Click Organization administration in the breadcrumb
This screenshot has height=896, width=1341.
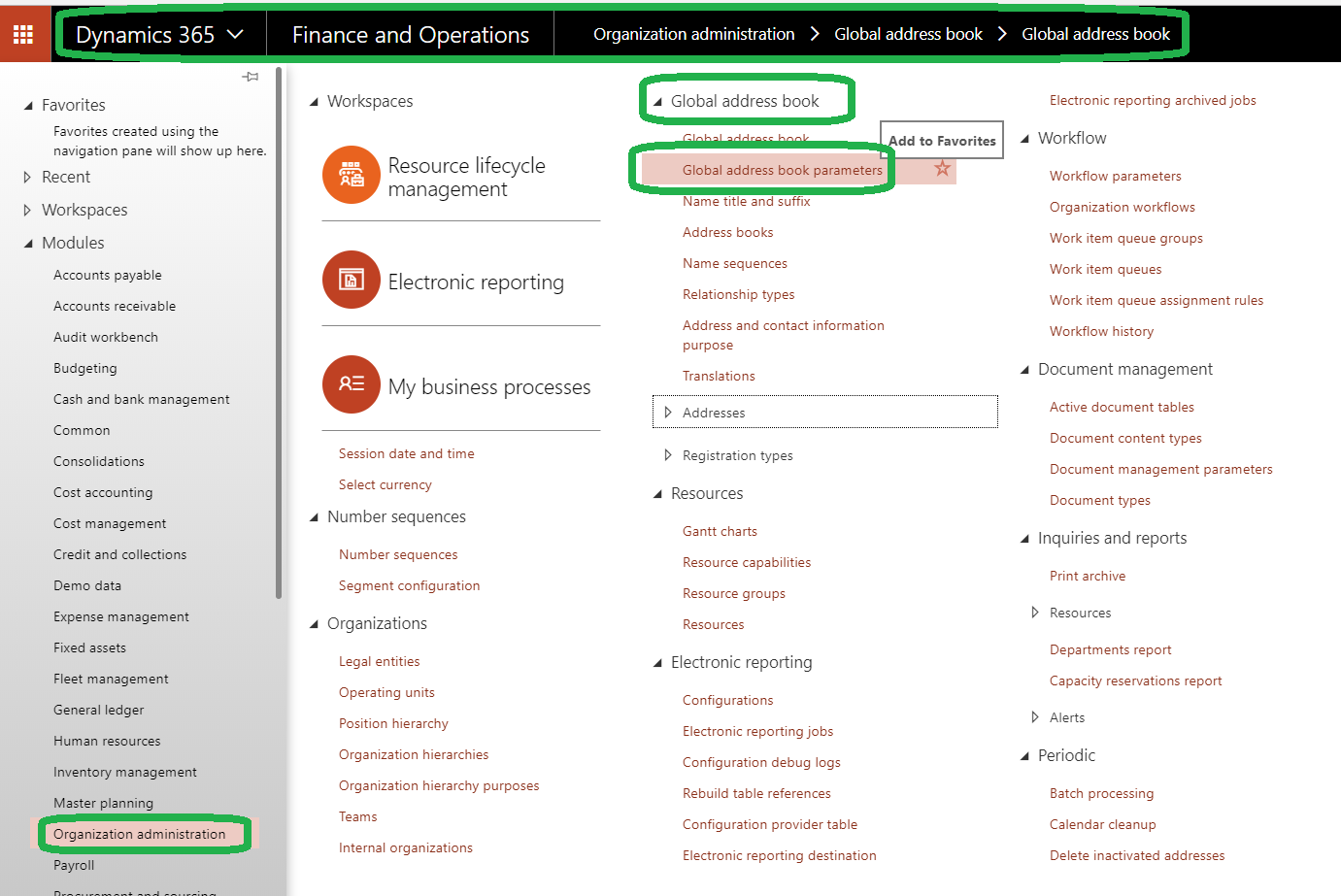click(694, 34)
